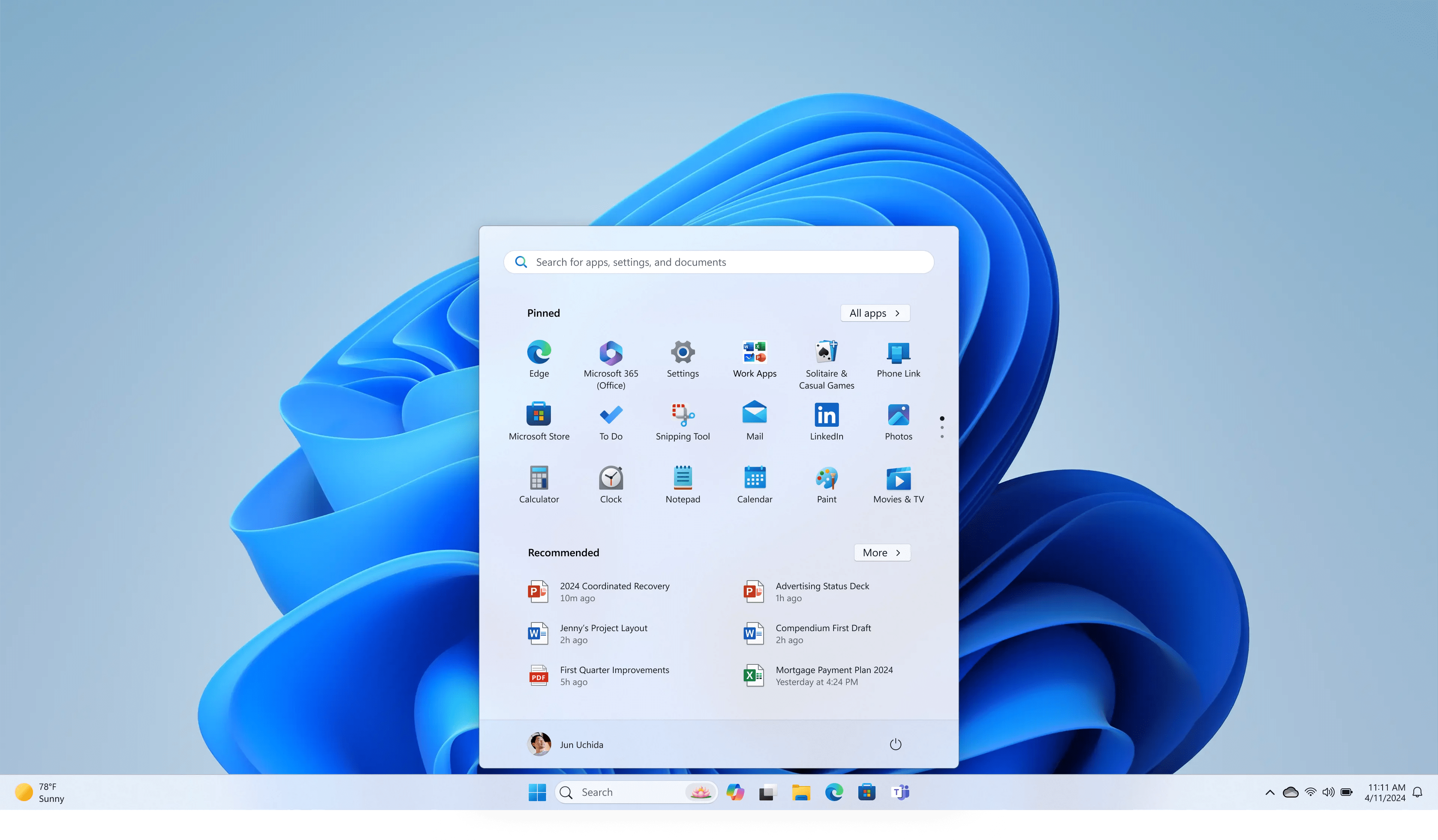
Task: Open LinkedIn from pinned apps
Action: [826, 415]
